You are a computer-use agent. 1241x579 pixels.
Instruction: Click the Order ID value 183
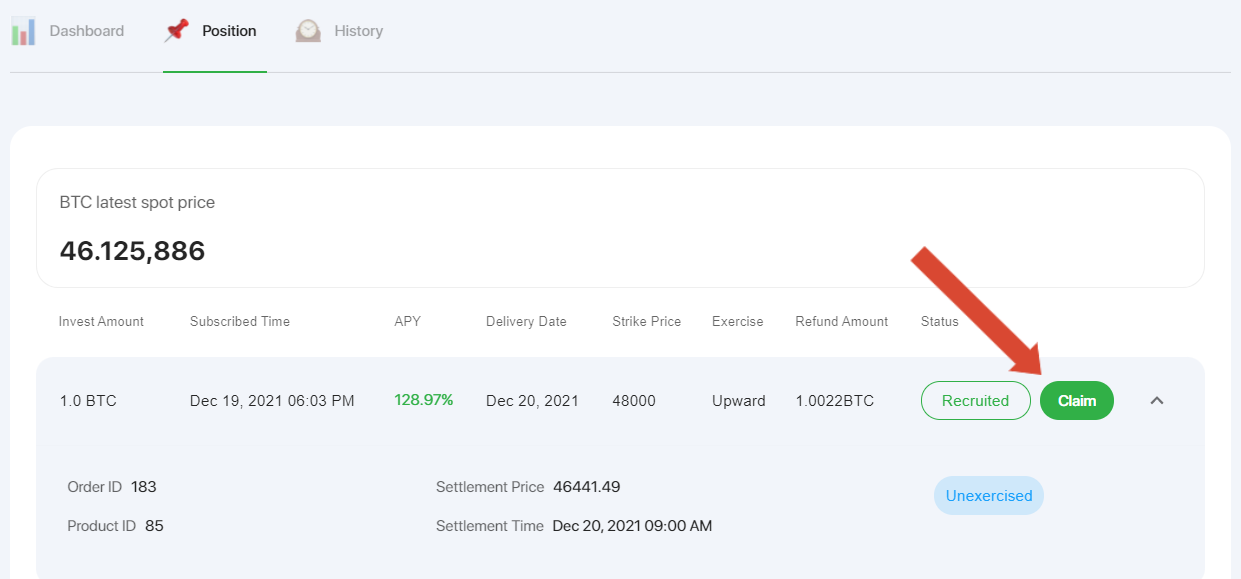143,487
